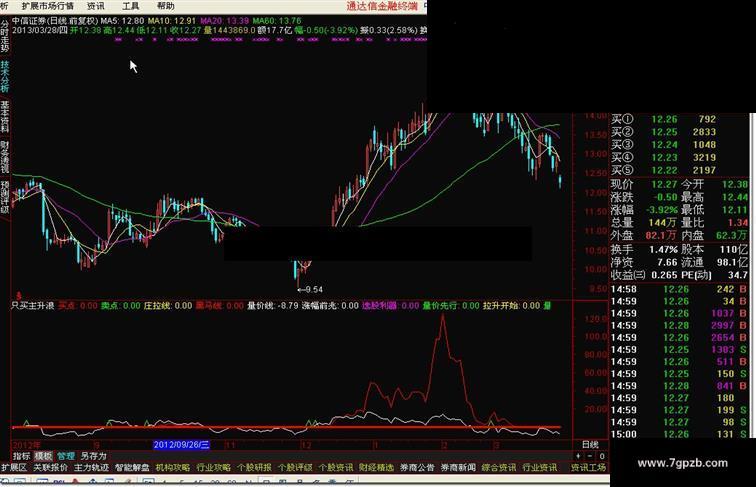Viewport: 756px width, 487px height.
Task: Open the 综合资讯 tab
Action: click(499, 467)
